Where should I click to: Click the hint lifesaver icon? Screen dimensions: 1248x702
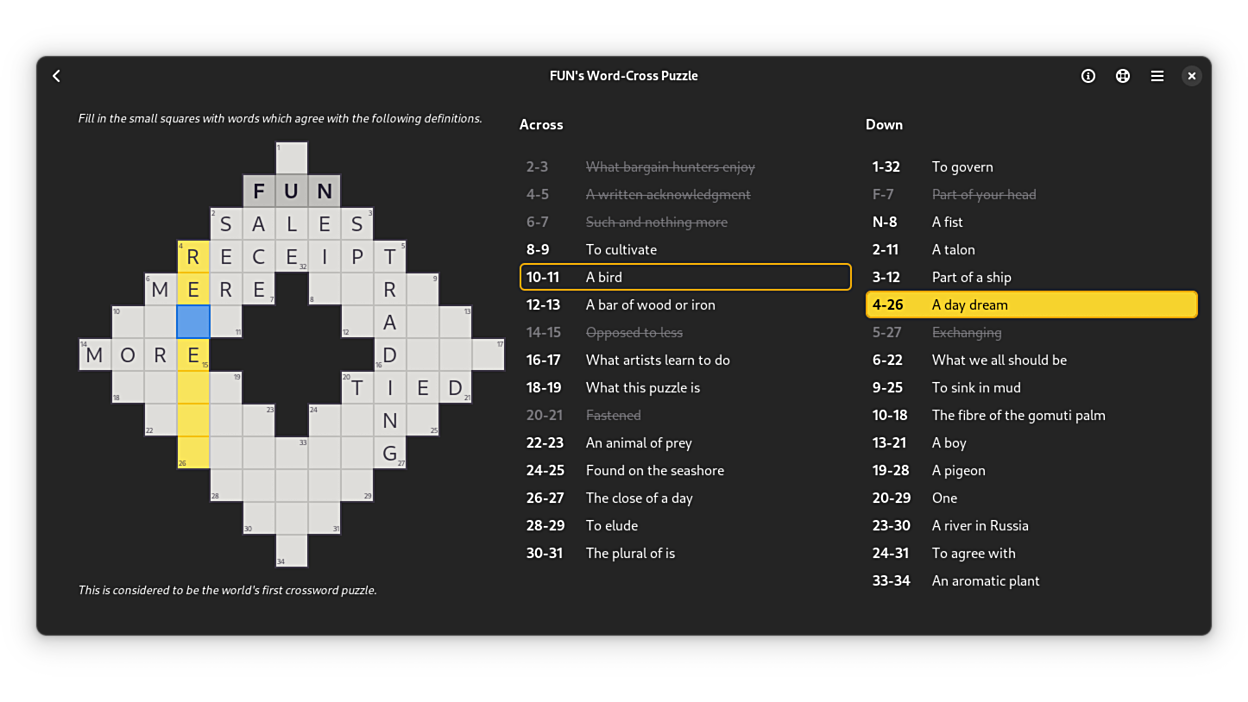(x=1123, y=76)
